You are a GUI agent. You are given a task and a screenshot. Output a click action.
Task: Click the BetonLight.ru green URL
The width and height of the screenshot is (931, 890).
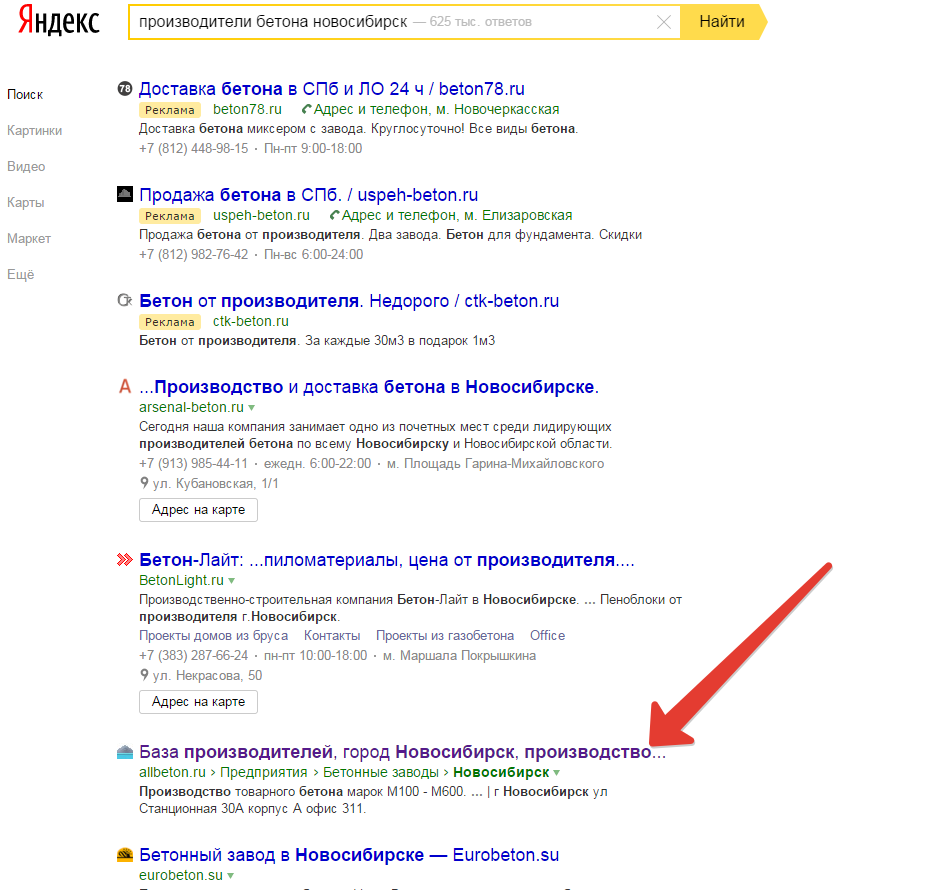[181, 580]
